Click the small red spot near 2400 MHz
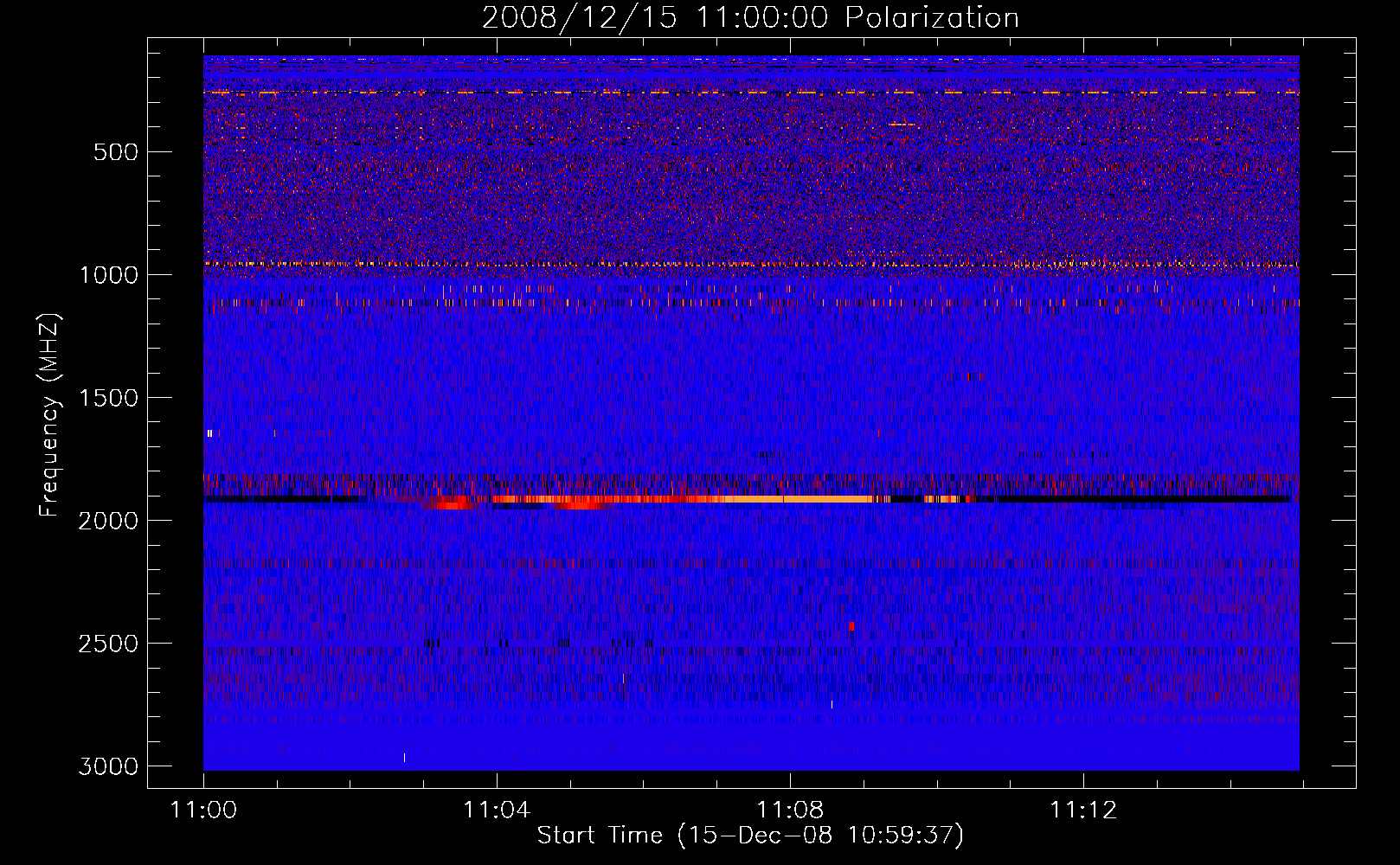Image resolution: width=1400 pixels, height=865 pixels. (x=851, y=626)
